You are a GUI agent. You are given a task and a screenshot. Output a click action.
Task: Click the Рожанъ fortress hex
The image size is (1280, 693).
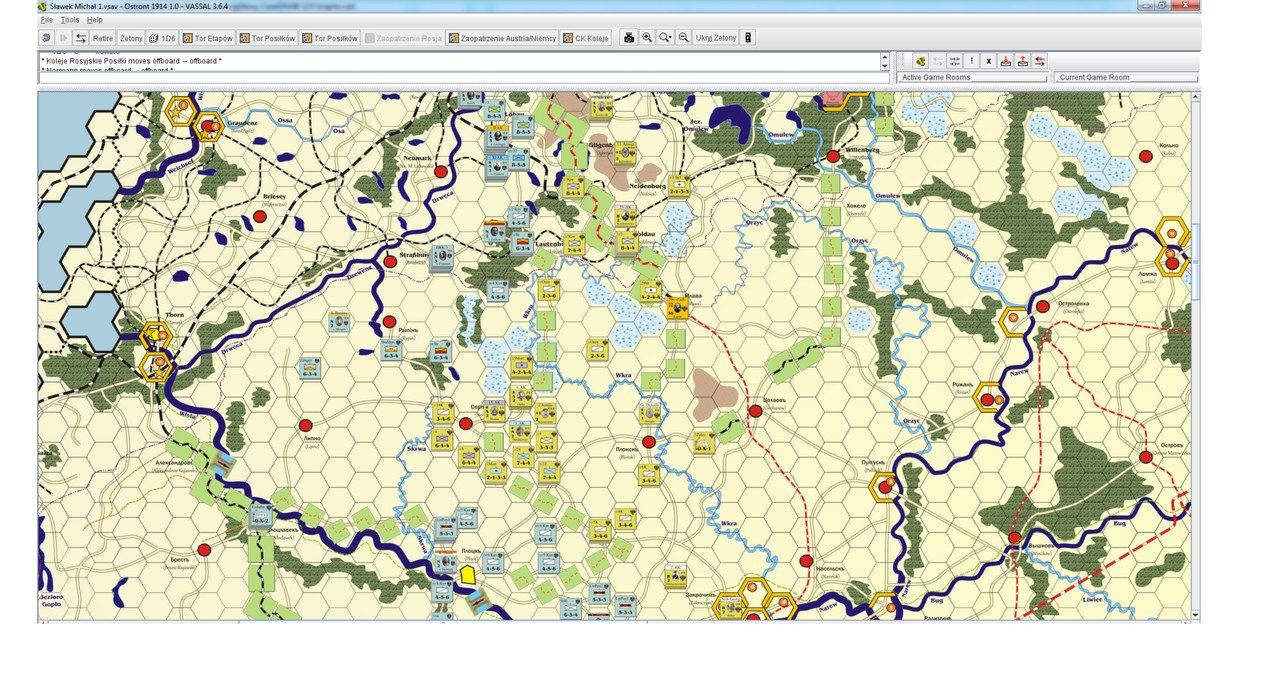tap(989, 399)
